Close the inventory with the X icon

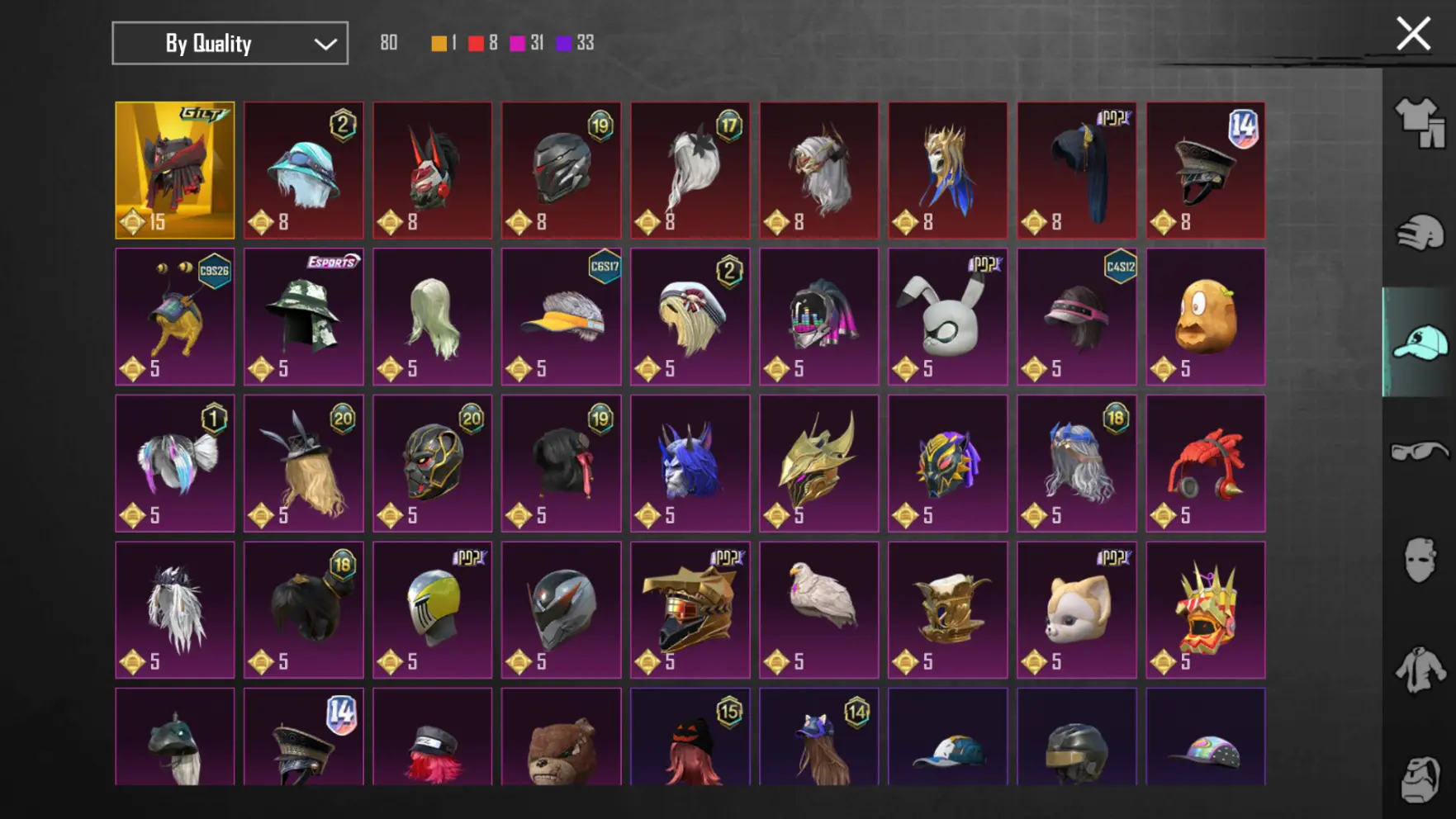click(x=1413, y=34)
